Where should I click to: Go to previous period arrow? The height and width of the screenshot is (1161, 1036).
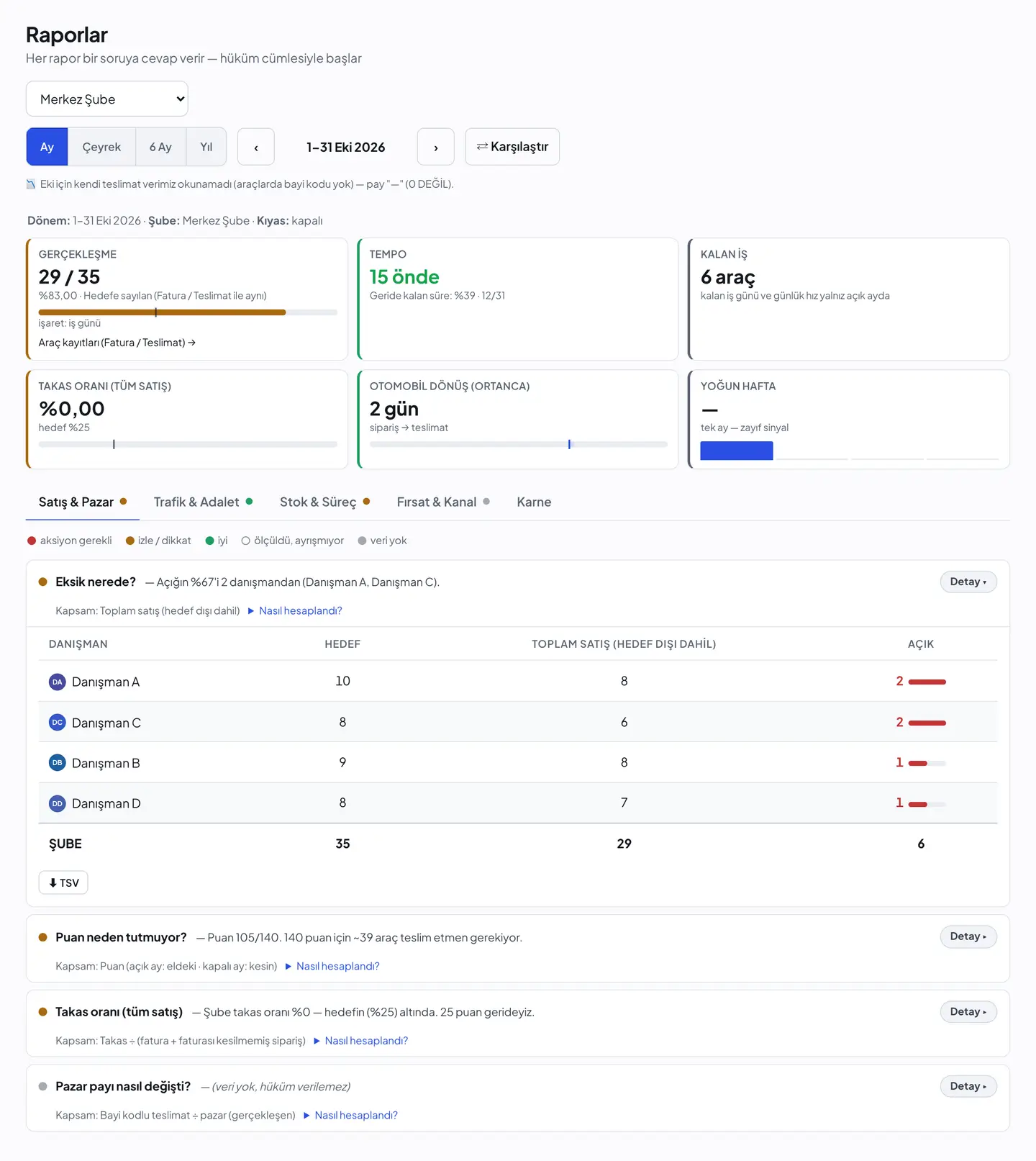256,147
